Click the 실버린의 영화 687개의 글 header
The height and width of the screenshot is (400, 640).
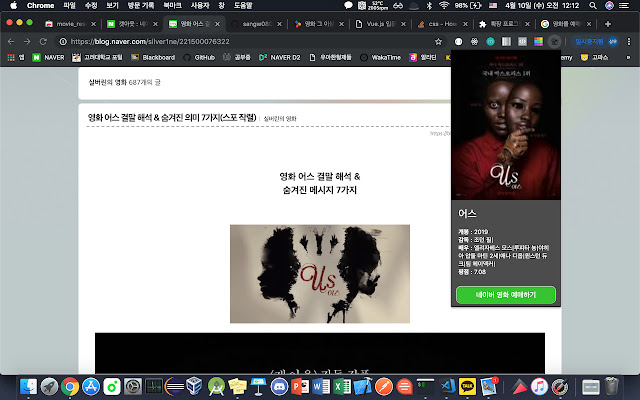(124, 82)
